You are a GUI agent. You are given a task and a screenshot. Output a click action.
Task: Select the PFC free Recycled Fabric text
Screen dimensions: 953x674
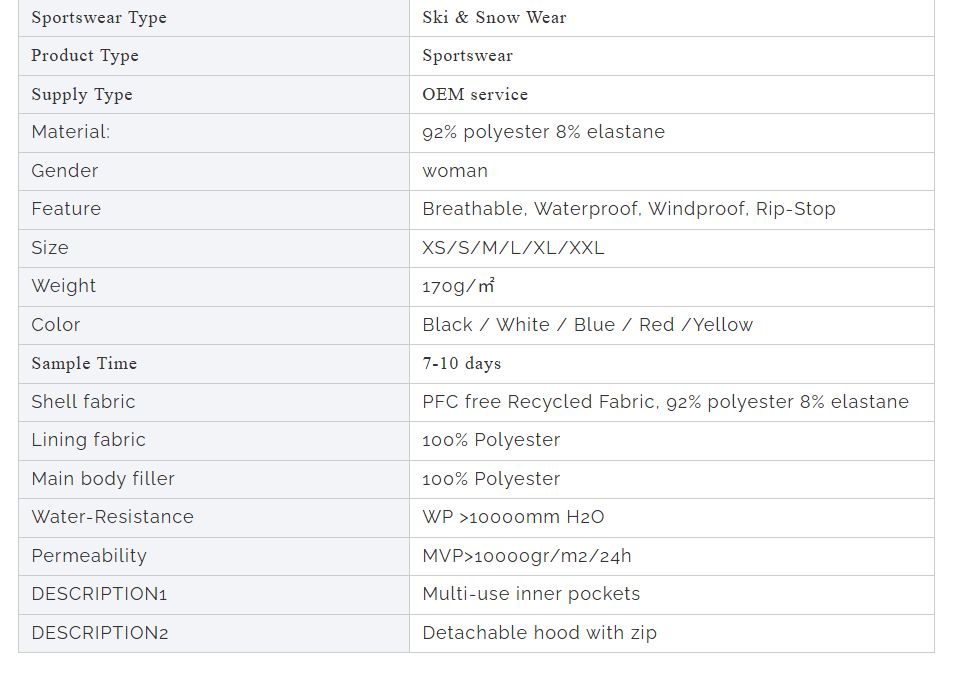coord(538,402)
